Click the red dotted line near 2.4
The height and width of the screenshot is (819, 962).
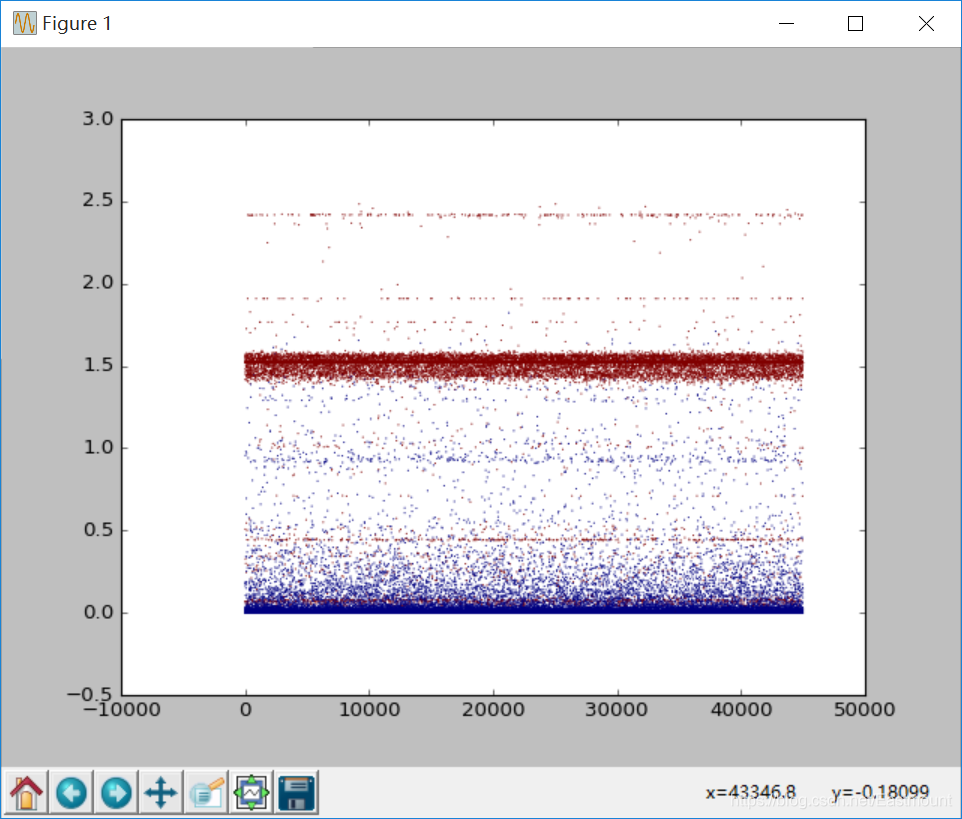click(524, 215)
